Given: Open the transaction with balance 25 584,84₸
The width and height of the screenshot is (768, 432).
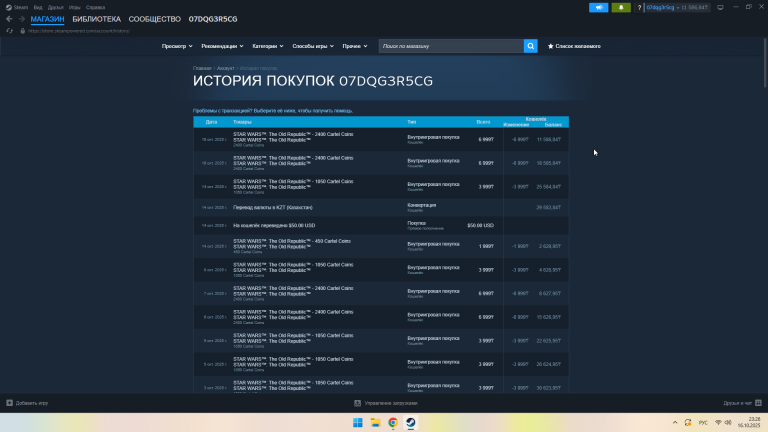Looking at the screenshot, I should click(381, 187).
